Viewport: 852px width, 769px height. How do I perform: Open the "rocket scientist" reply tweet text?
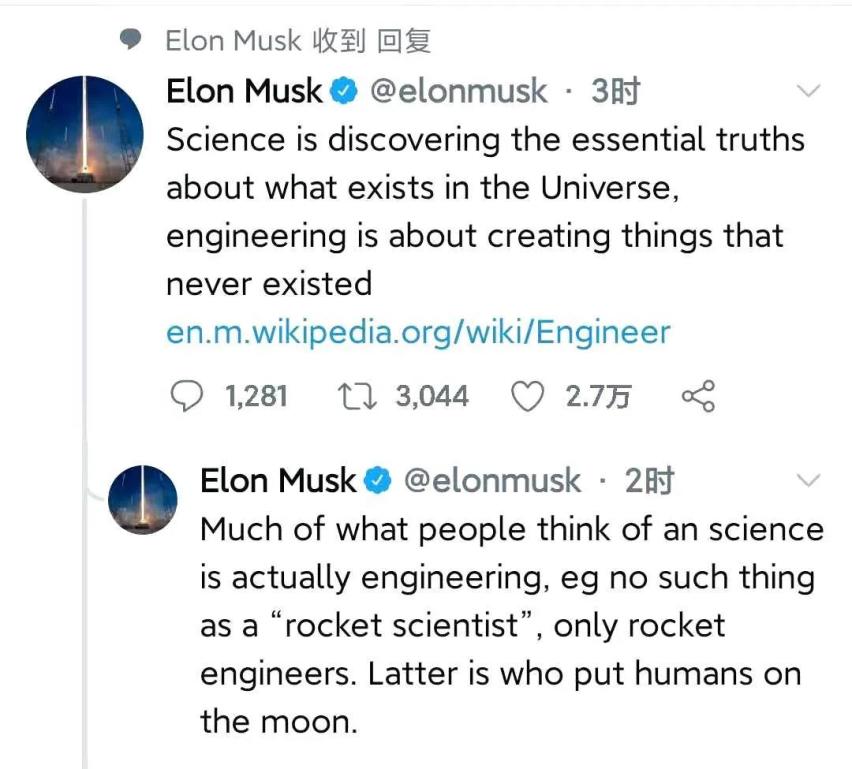point(512,626)
